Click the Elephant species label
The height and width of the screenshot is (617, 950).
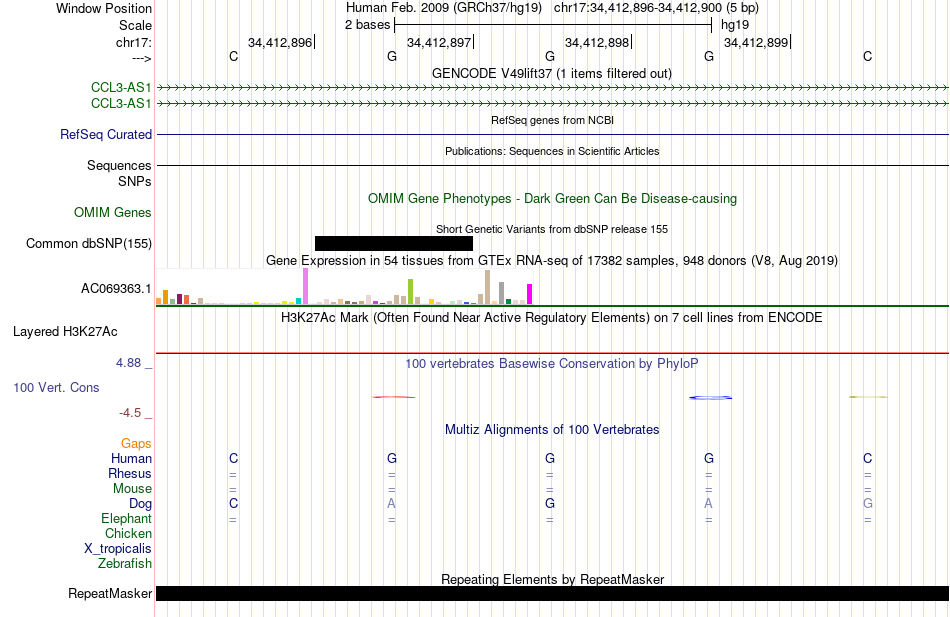click(127, 519)
